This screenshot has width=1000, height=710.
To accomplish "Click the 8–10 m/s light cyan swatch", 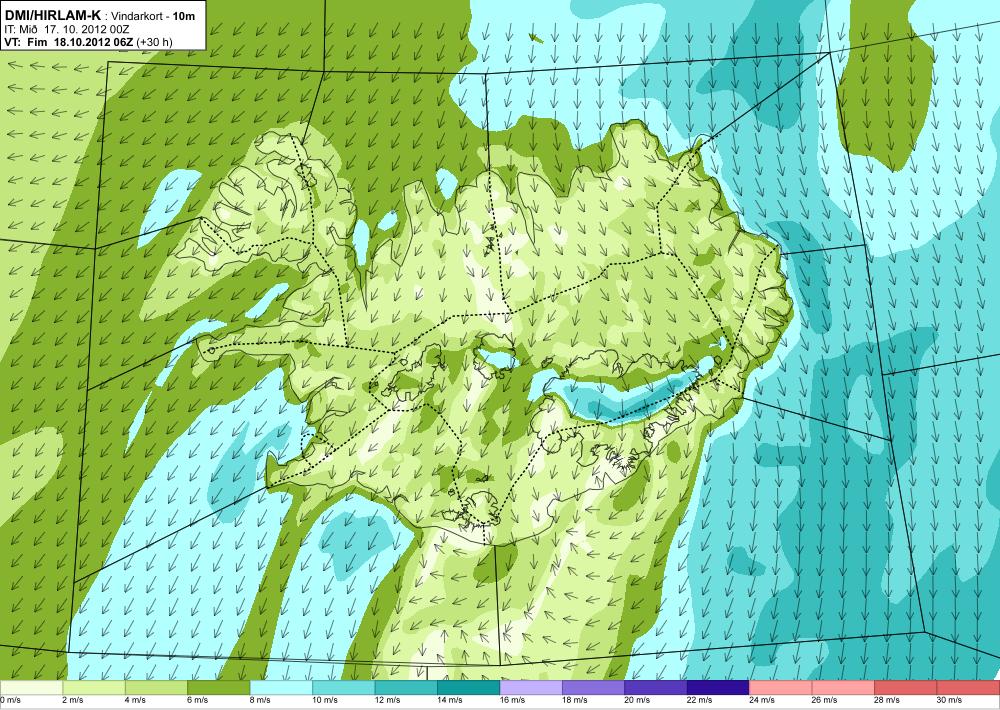I will pyautogui.click(x=281, y=688).
